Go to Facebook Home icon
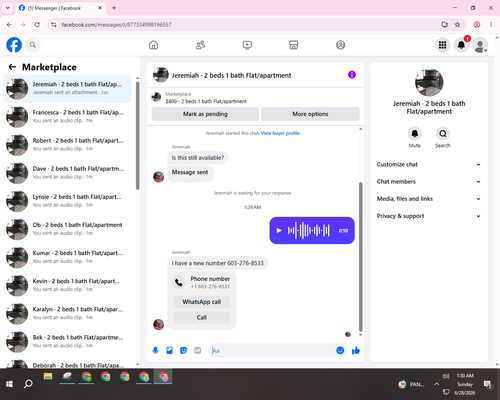Image resolution: width=500 pixels, height=400 pixels. click(153, 45)
